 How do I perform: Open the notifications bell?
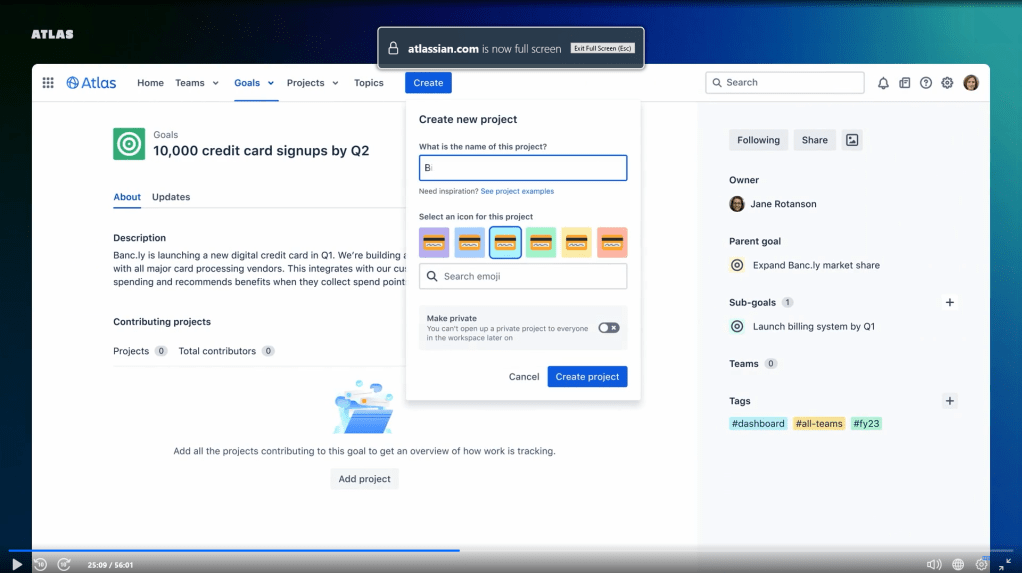(883, 83)
